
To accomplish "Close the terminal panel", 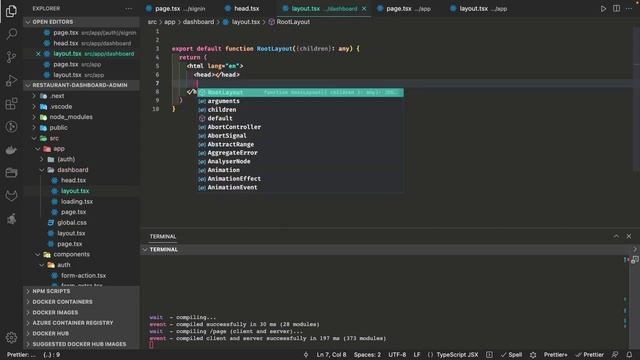I will tap(629, 236).
